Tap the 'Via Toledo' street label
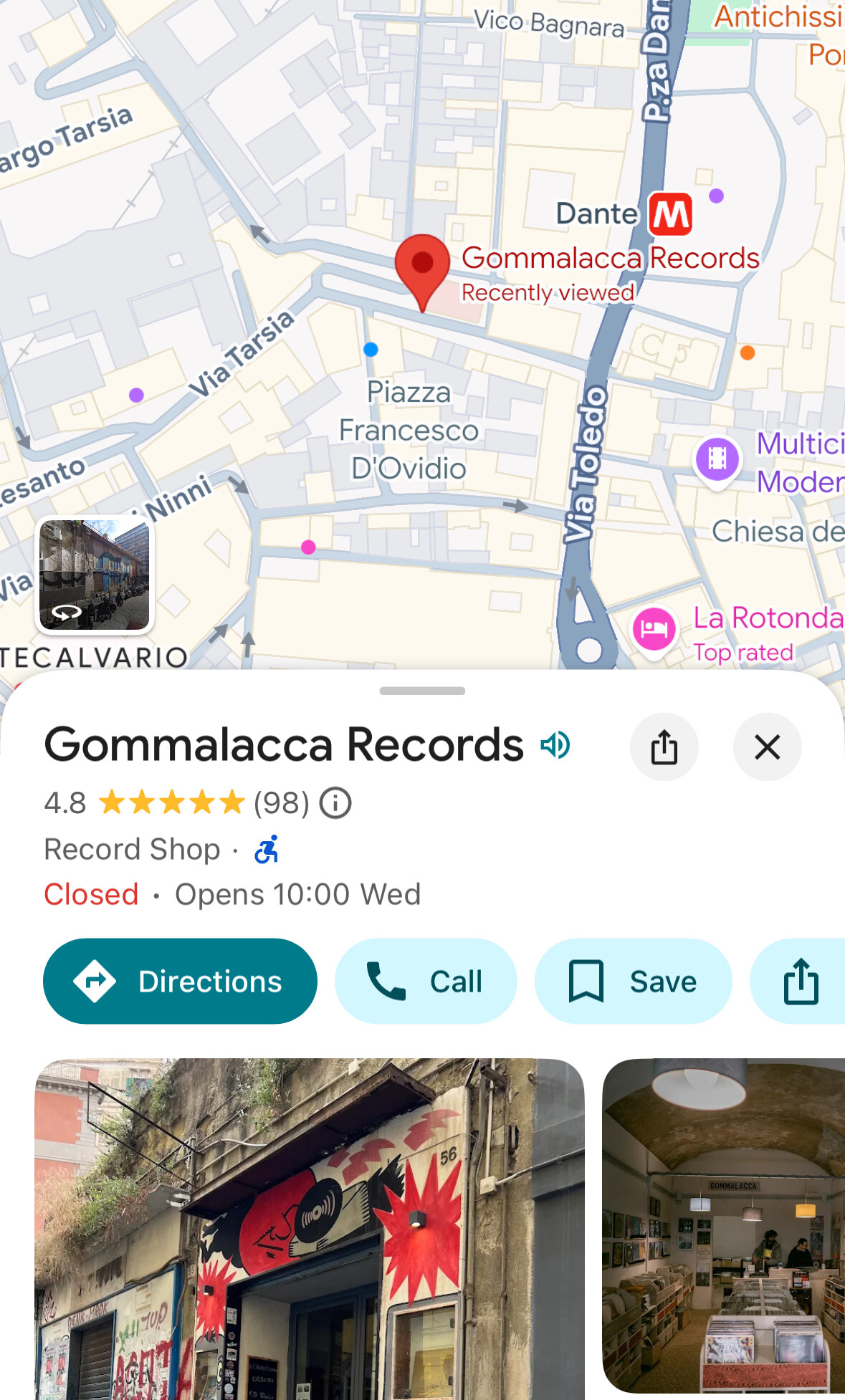This screenshot has width=845, height=1400. 586,464
